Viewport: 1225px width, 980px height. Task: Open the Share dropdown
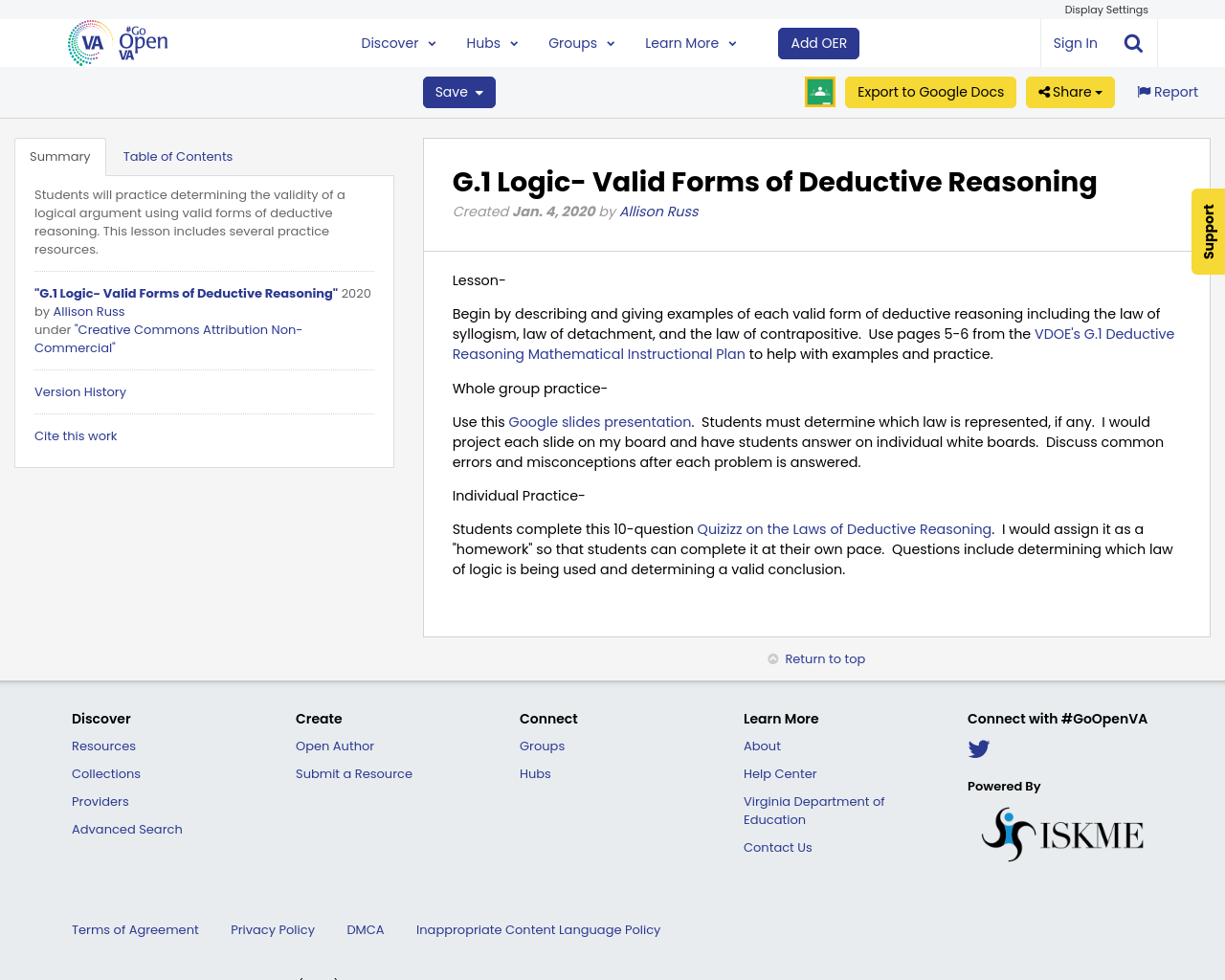(x=1070, y=92)
